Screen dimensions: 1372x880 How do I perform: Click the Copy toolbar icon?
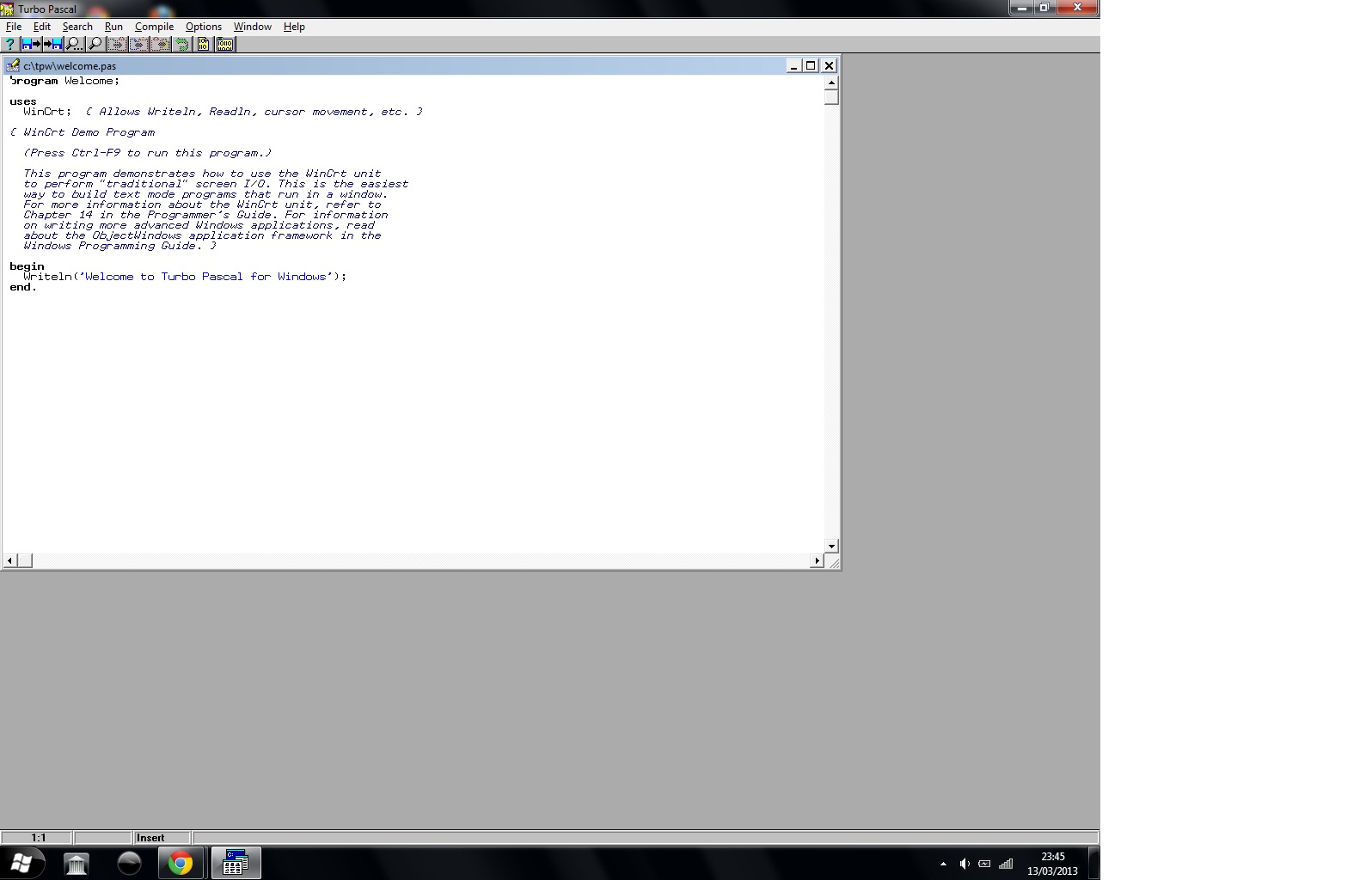pyautogui.click(x=139, y=44)
